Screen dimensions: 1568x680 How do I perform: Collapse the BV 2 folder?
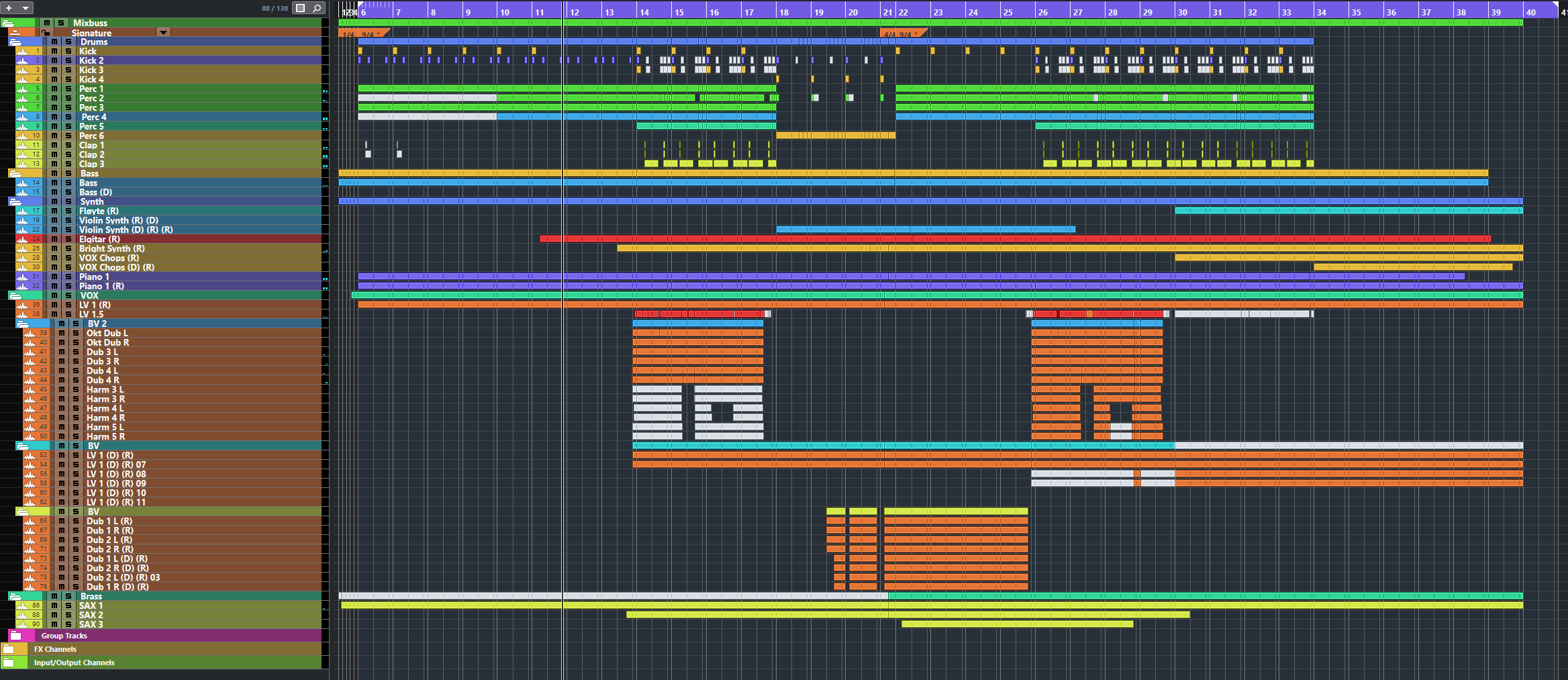click(x=23, y=324)
